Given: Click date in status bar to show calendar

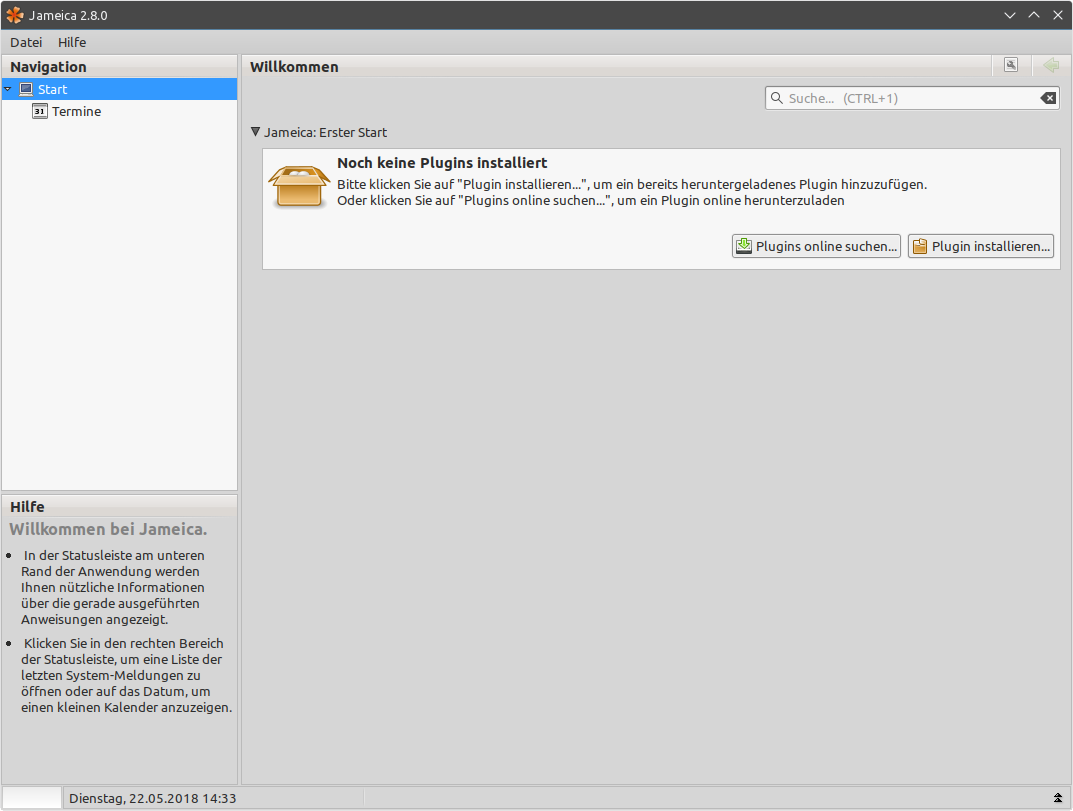Looking at the screenshot, I should click(x=152, y=798).
